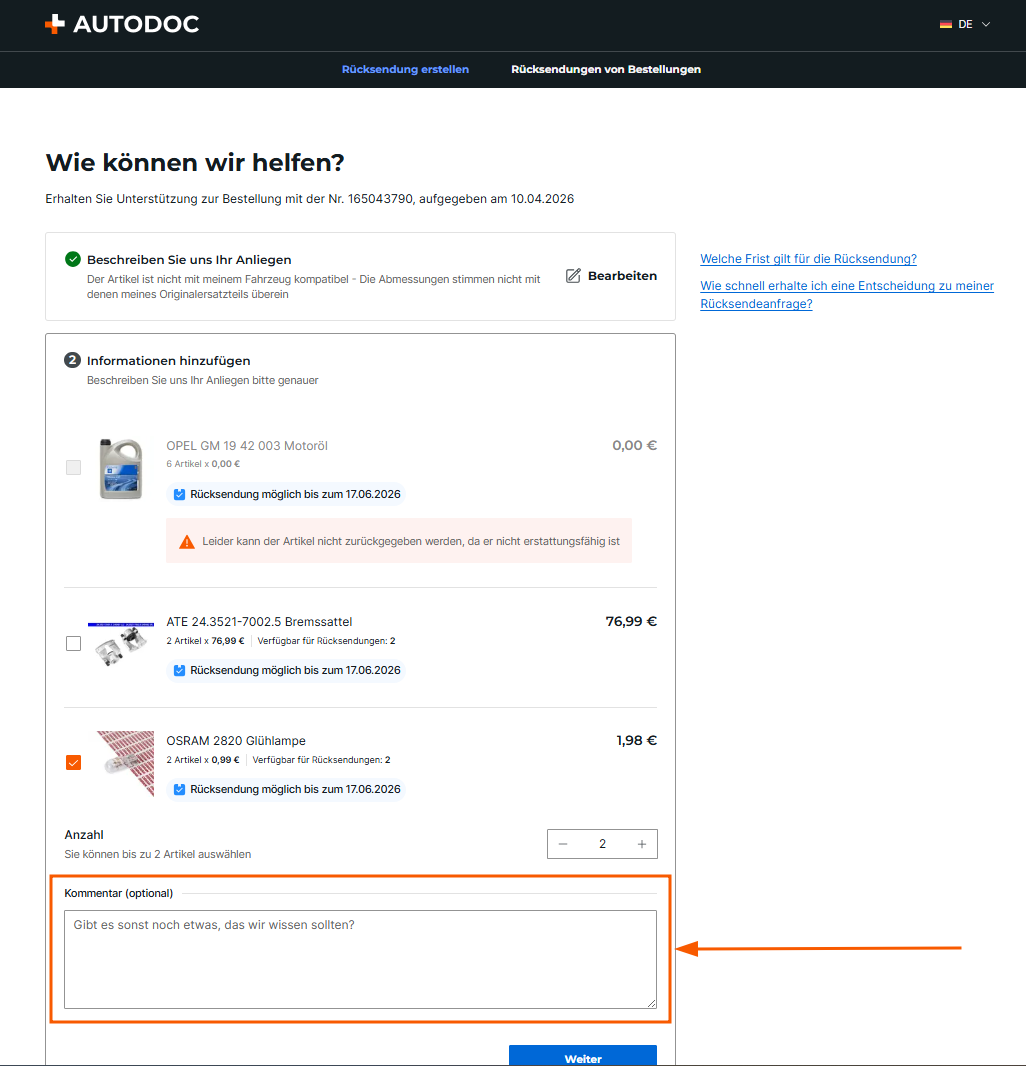Click the orange warning triangle icon
This screenshot has height=1066, width=1026.
186,542
